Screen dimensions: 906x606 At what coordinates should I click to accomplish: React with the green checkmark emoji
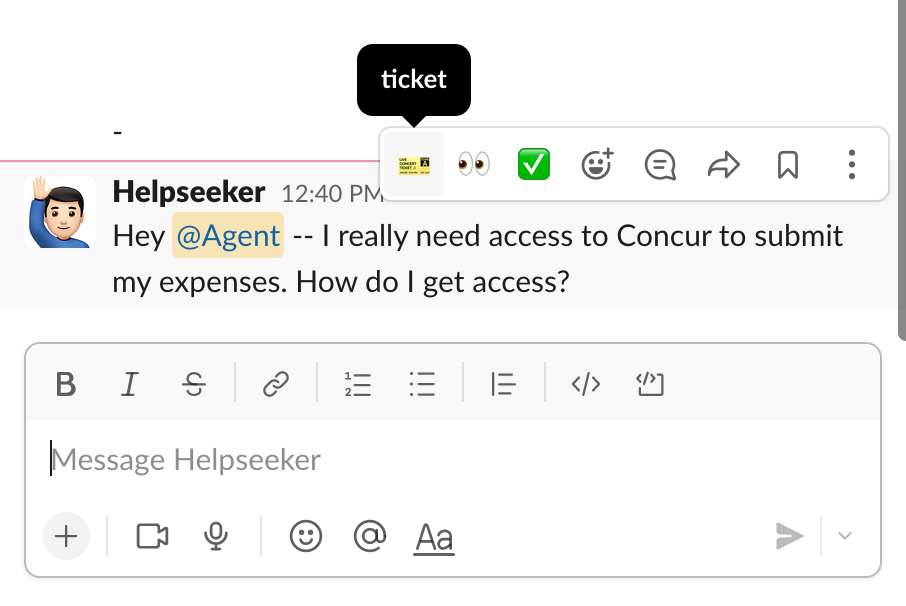tap(533, 163)
